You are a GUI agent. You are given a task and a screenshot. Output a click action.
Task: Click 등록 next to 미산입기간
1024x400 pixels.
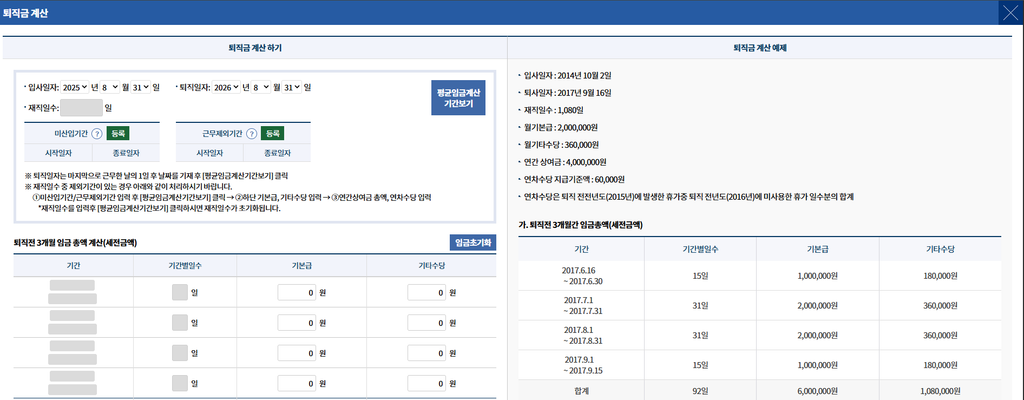[118, 133]
